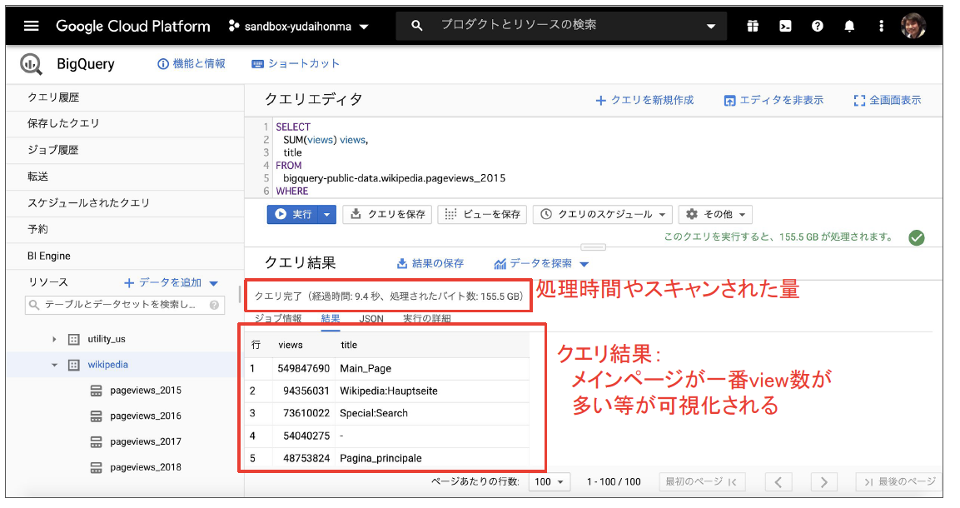The width and height of the screenshot is (960, 508).
Task: Open the gift free trial icon
Action: 752,26
